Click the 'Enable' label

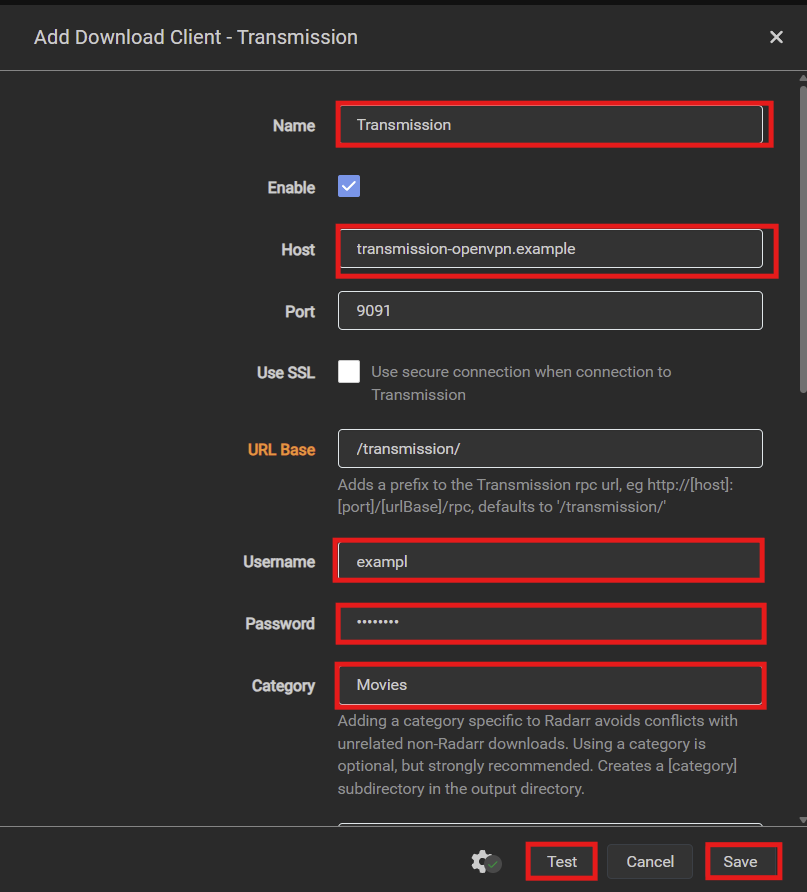point(291,188)
